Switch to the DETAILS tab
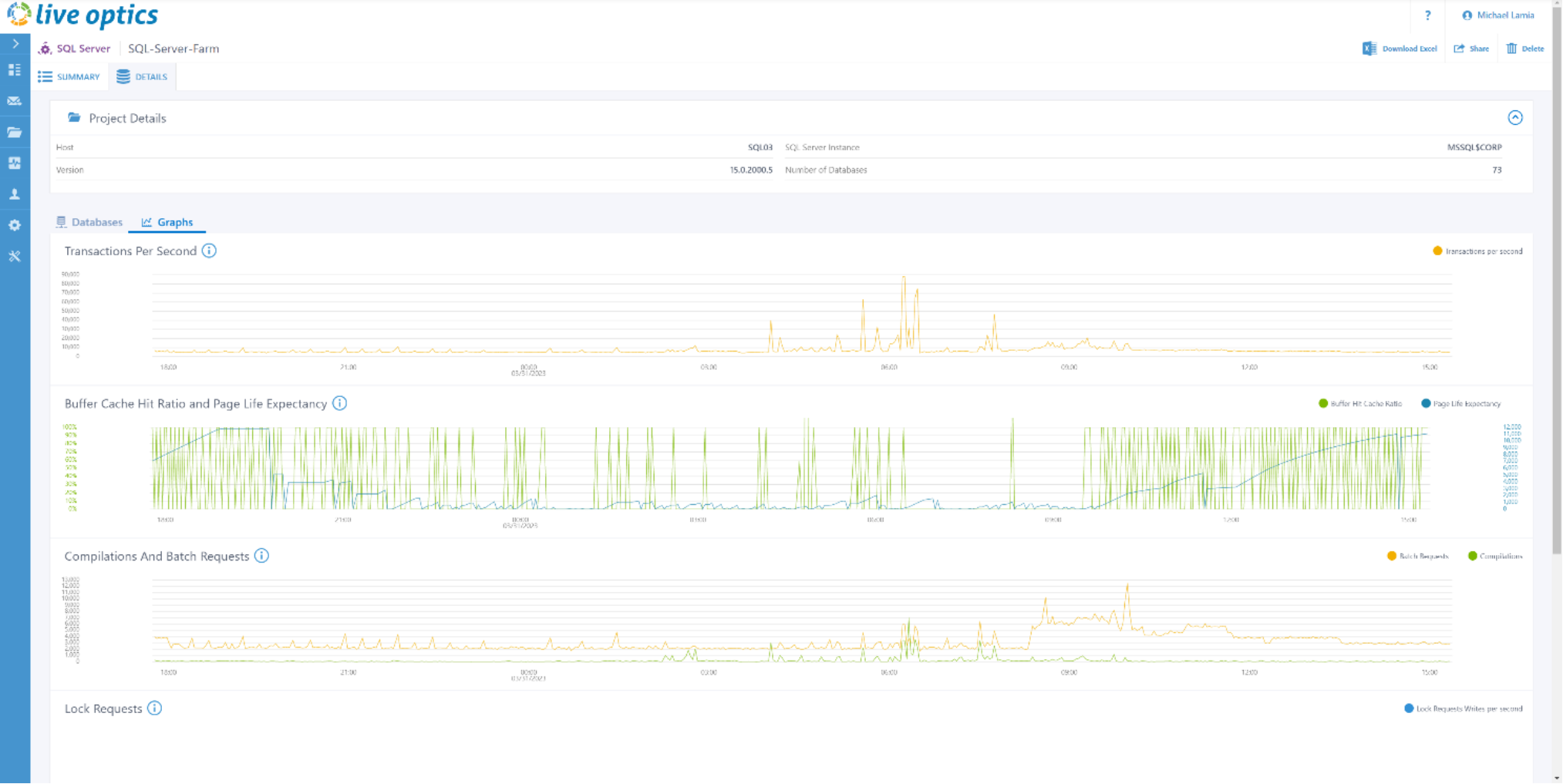The width and height of the screenshot is (1563, 784). 143,77
